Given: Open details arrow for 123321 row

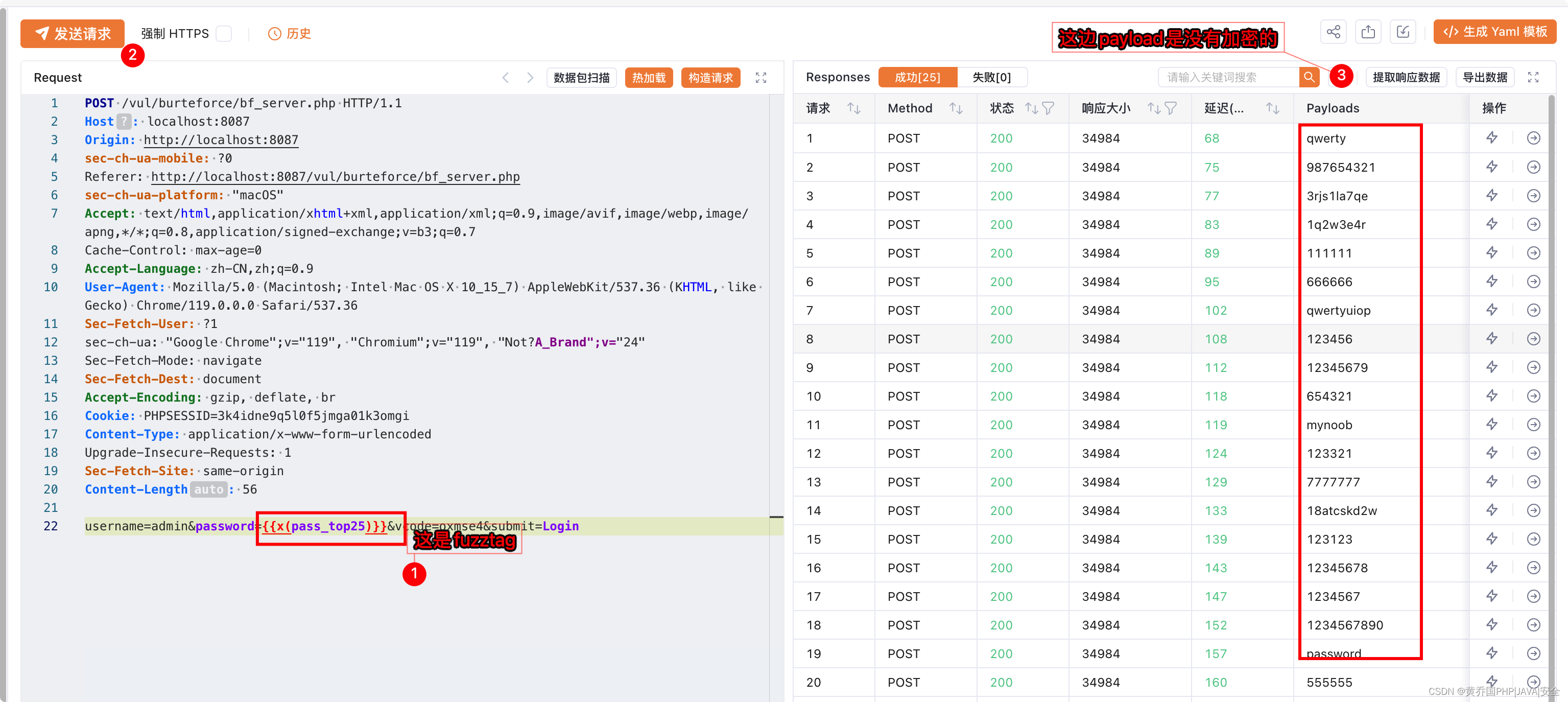Looking at the screenshot, I should click(x=1533, y=453).
